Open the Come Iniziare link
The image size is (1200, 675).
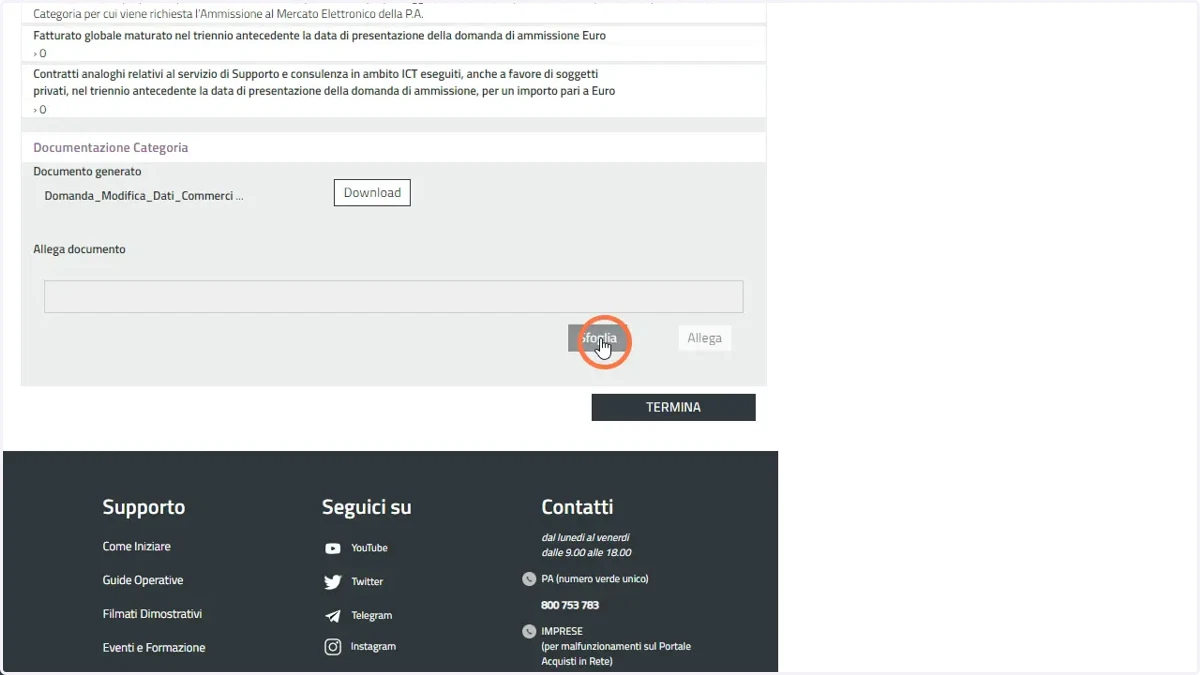pos(137,547)
